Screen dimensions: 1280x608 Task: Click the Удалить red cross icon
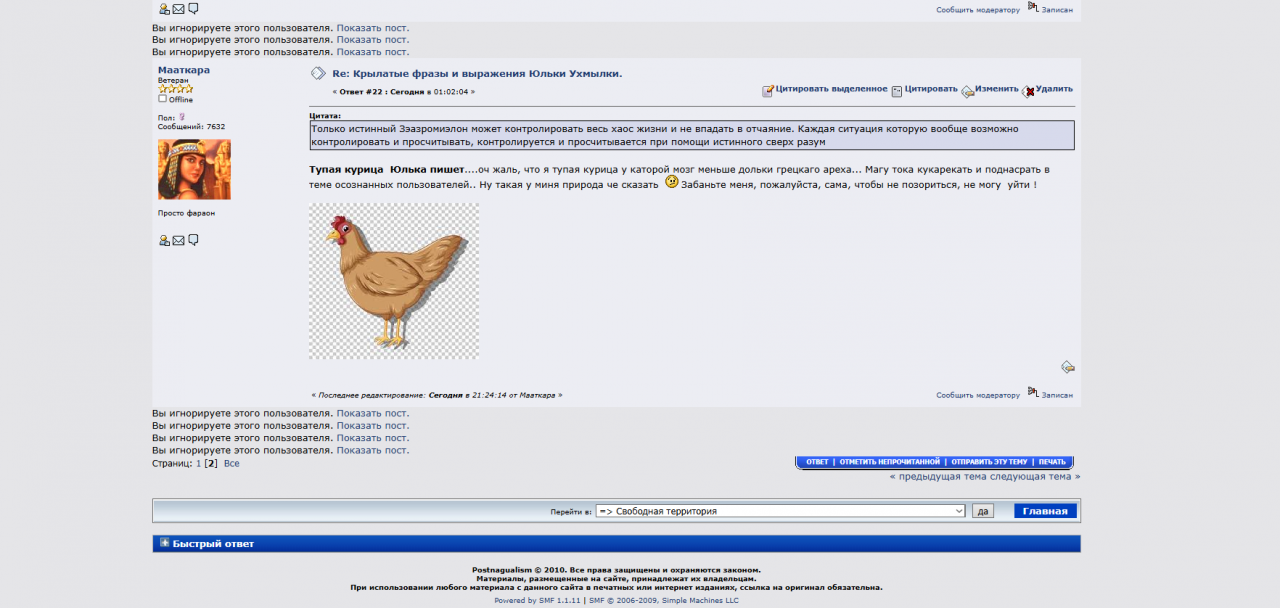(1028, 91)
